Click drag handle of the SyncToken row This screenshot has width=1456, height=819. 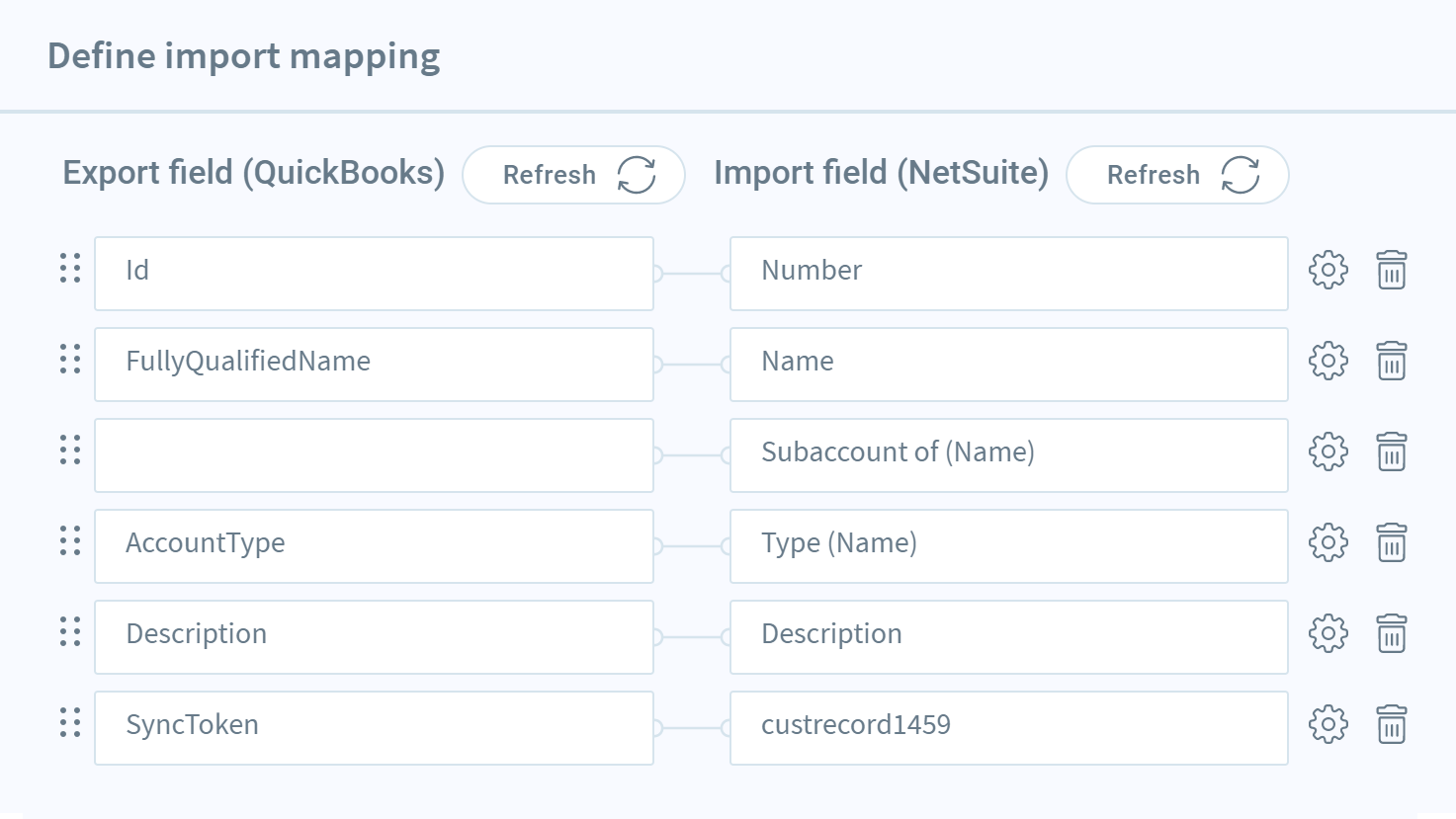[x=70, y=722]
